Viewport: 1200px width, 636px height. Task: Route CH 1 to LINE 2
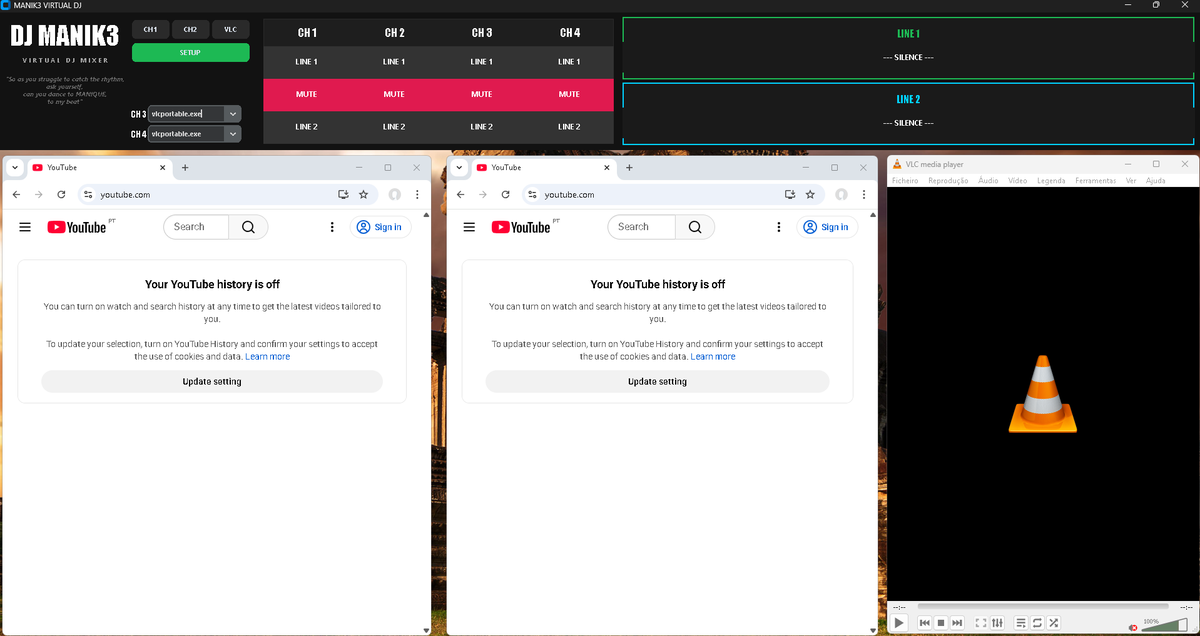(307, 127)
